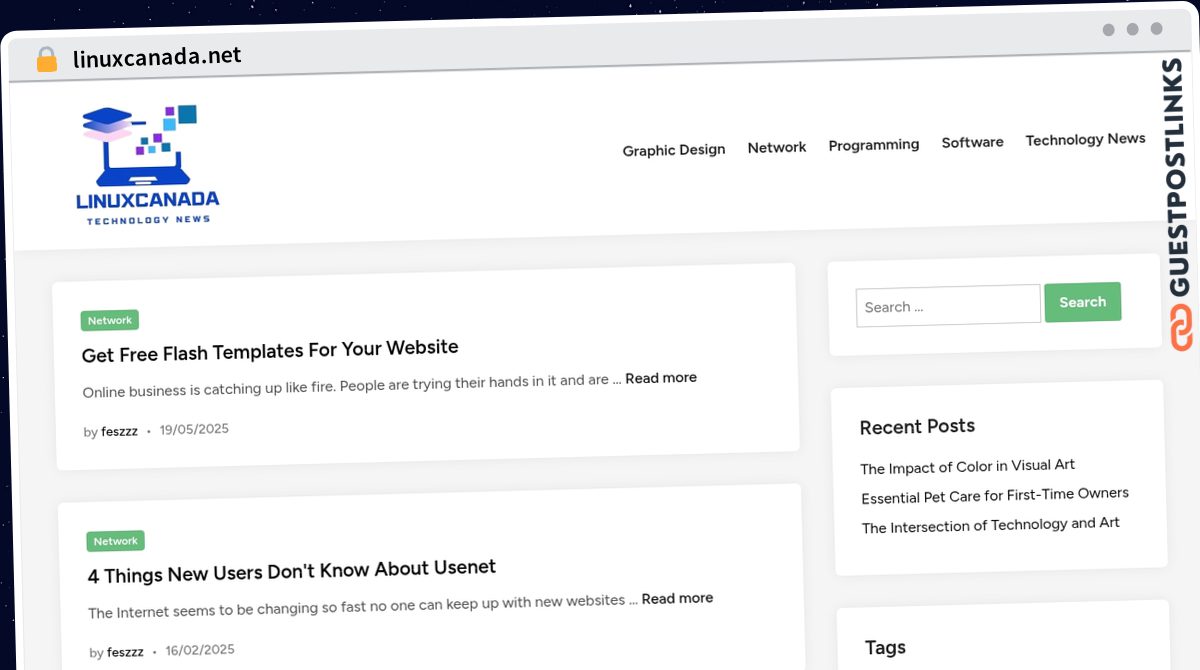Open the Network menu item
This screenshot has width=1200, height=670.
pos(777,147)
